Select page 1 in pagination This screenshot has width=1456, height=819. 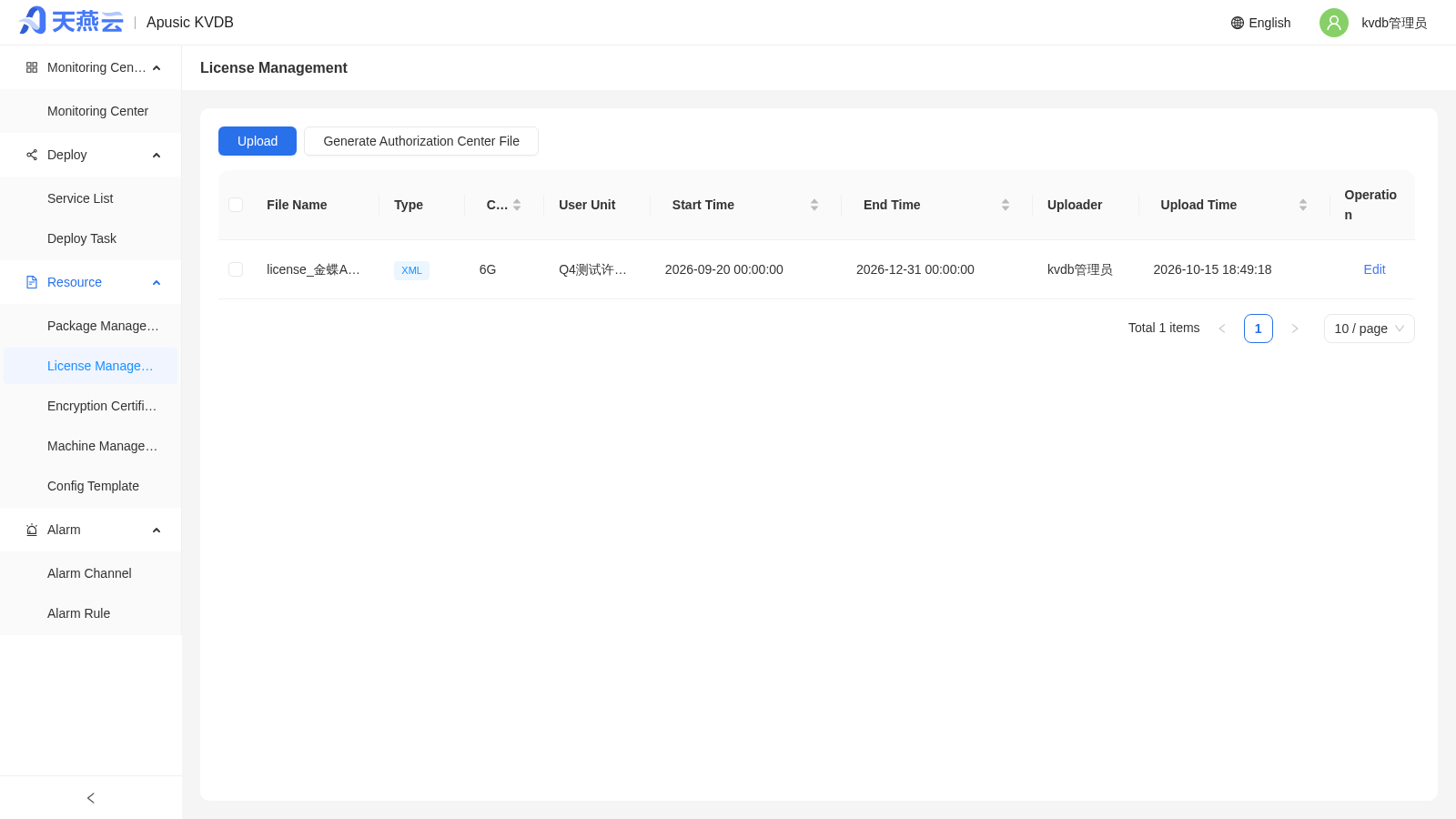(x=1259, y=329)
